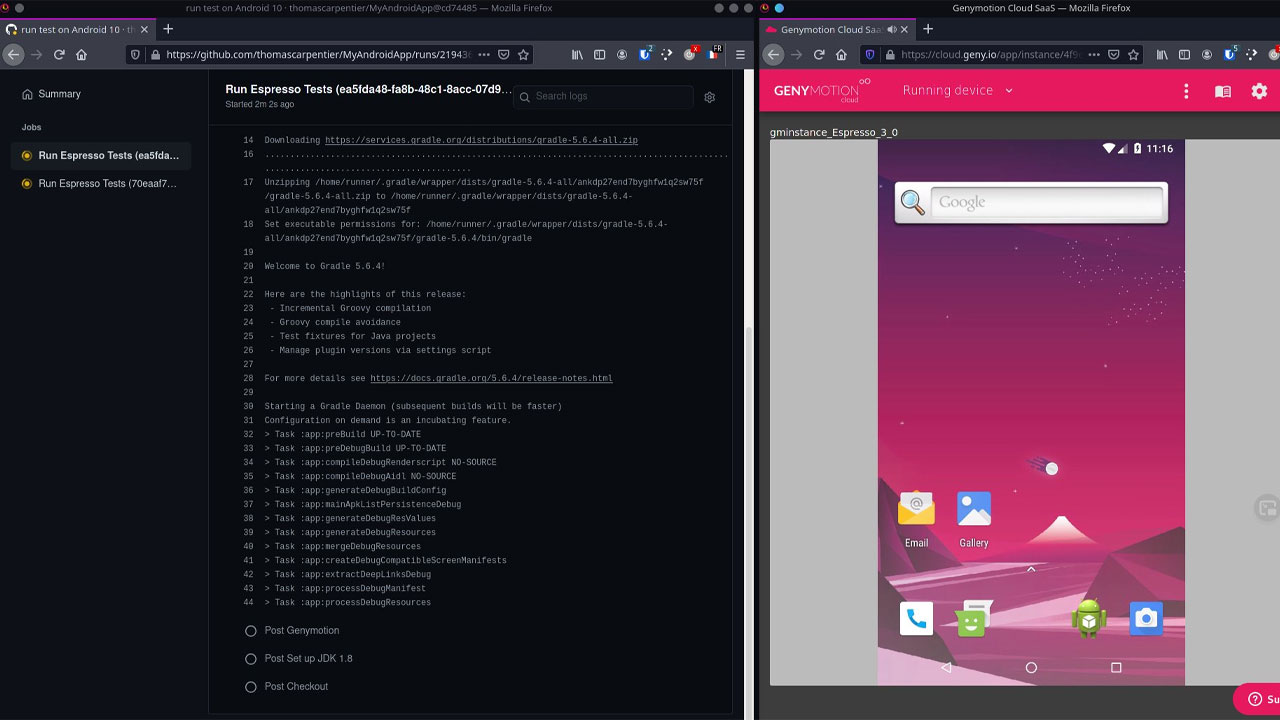
Task: Open the Gallery app on the Android screen
Action: 974,510
